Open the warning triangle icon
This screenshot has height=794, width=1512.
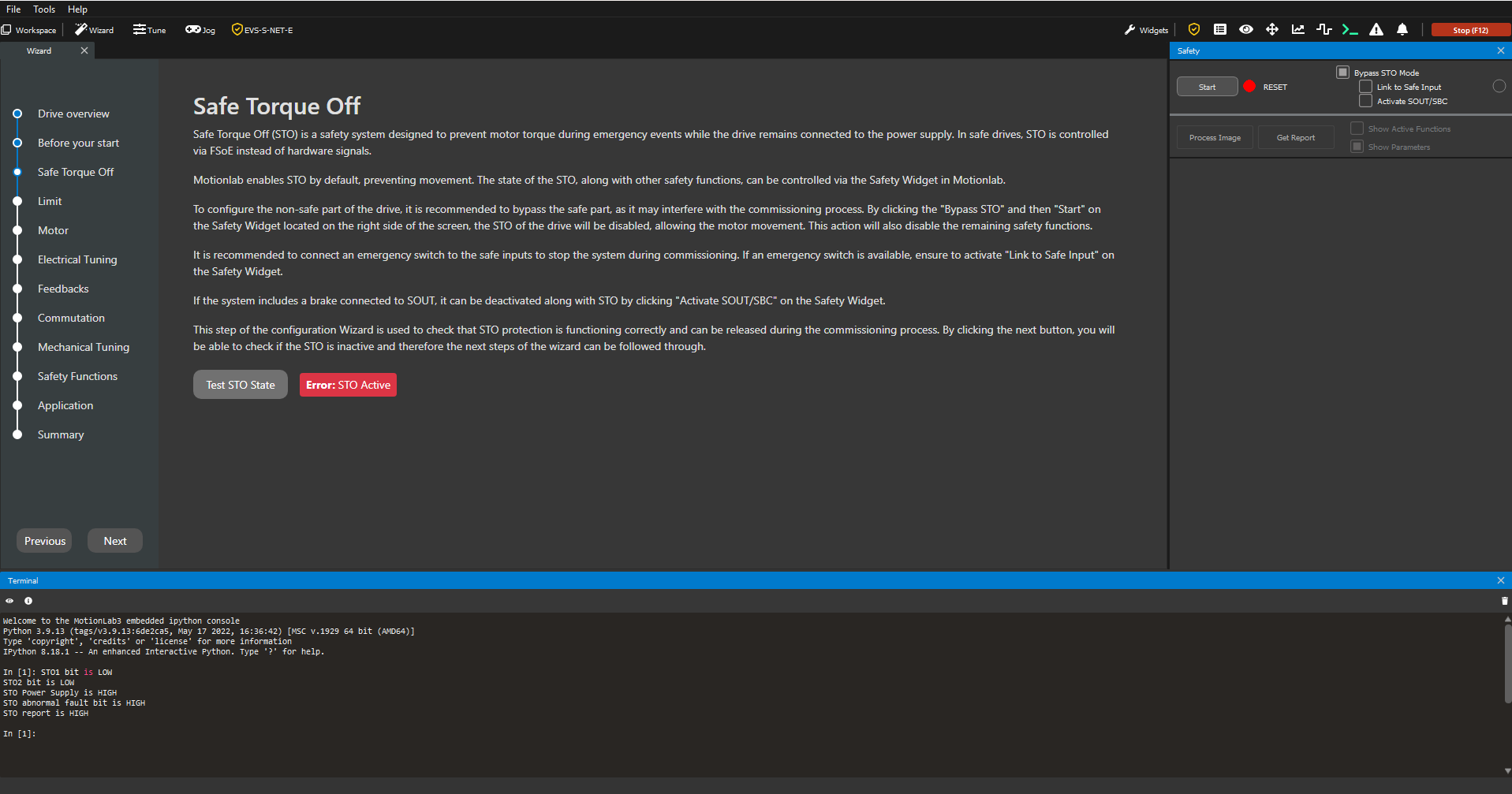[x=1376, y=30]
